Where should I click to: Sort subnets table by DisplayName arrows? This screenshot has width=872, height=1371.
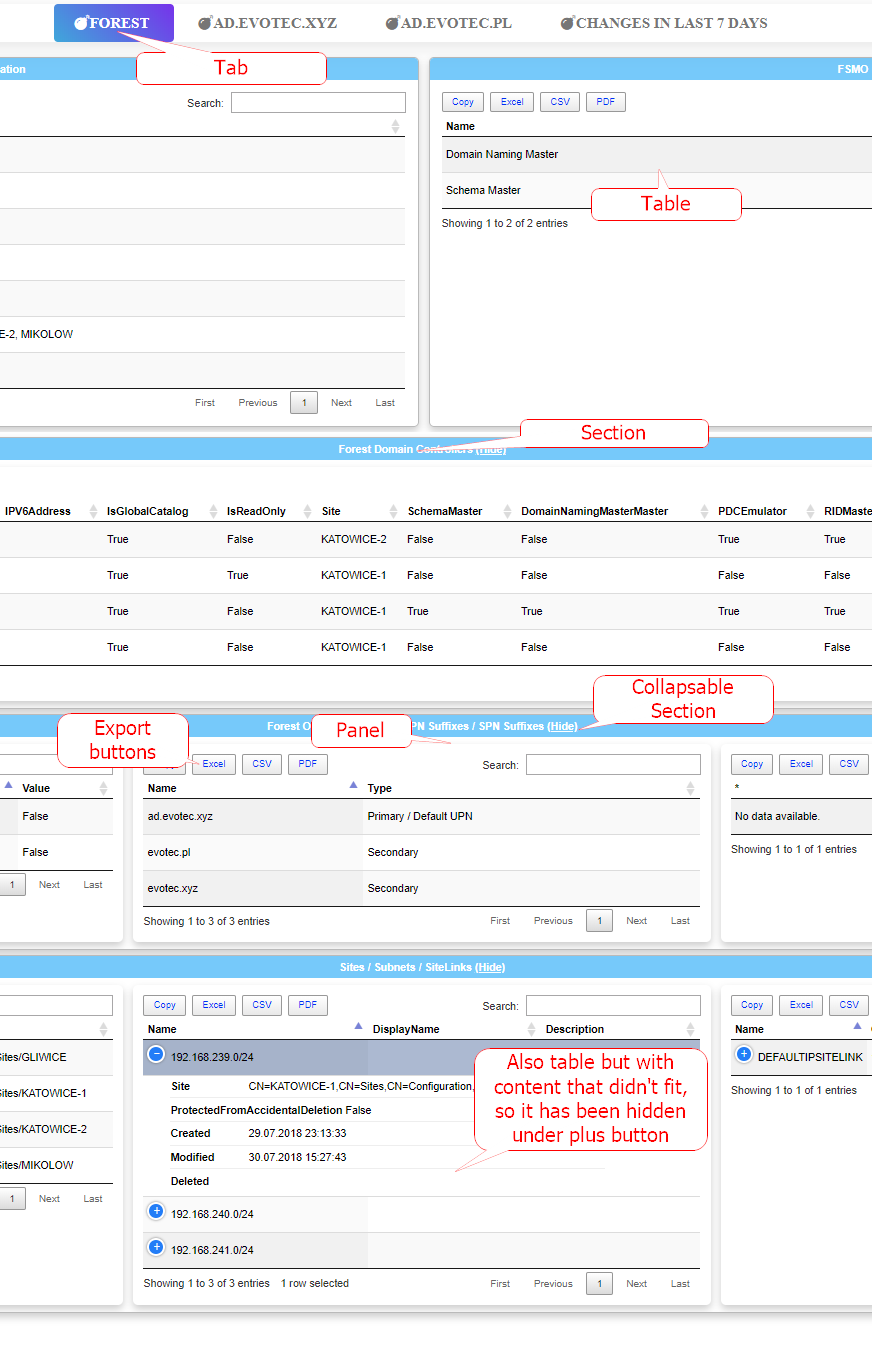click(x=532, y=1030)
